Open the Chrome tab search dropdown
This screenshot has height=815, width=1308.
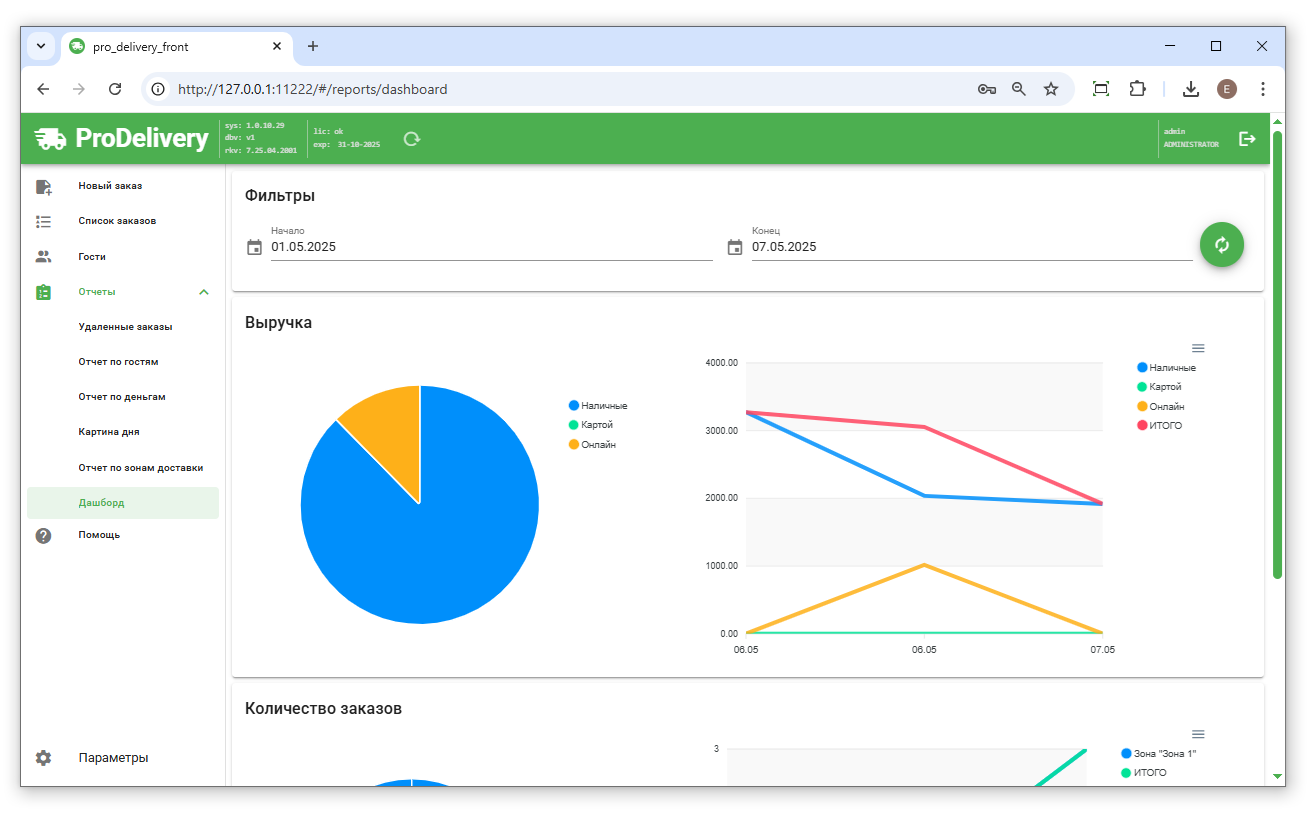point(41,46)
